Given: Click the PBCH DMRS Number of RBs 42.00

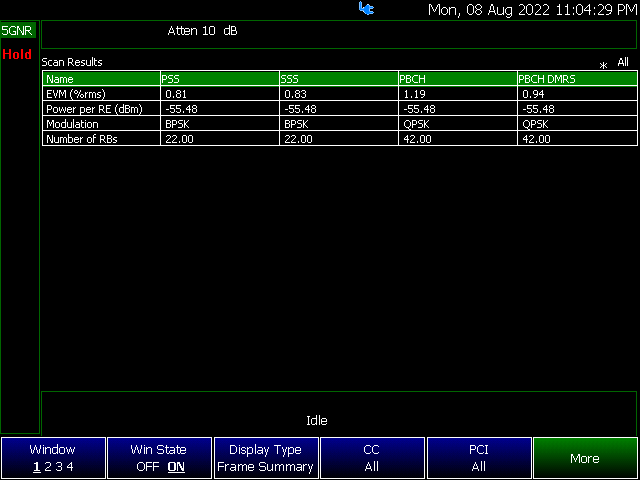Looking at the screenshot, I should (x=536, y=139).
